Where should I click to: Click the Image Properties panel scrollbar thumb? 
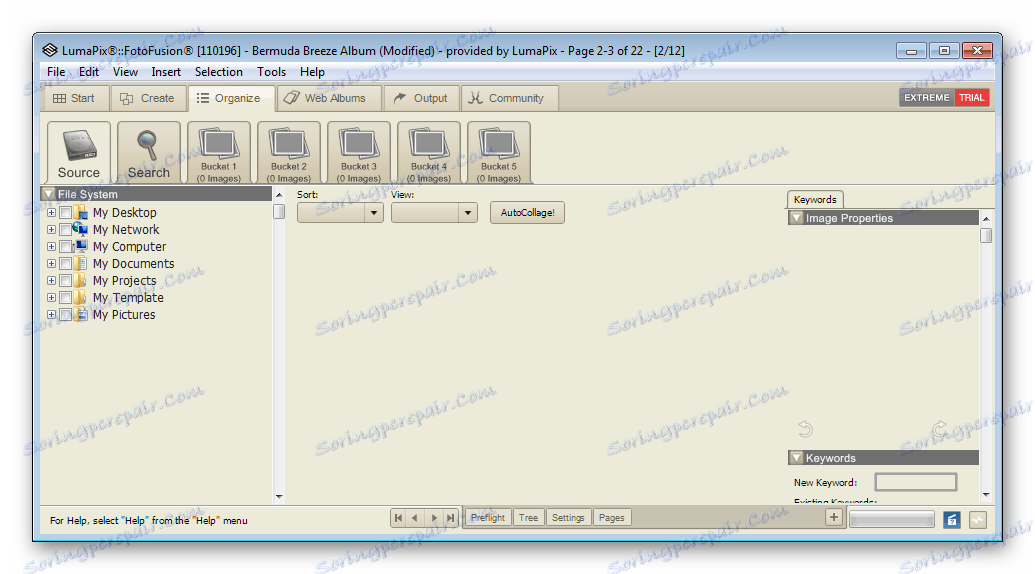tap(986, 236)
